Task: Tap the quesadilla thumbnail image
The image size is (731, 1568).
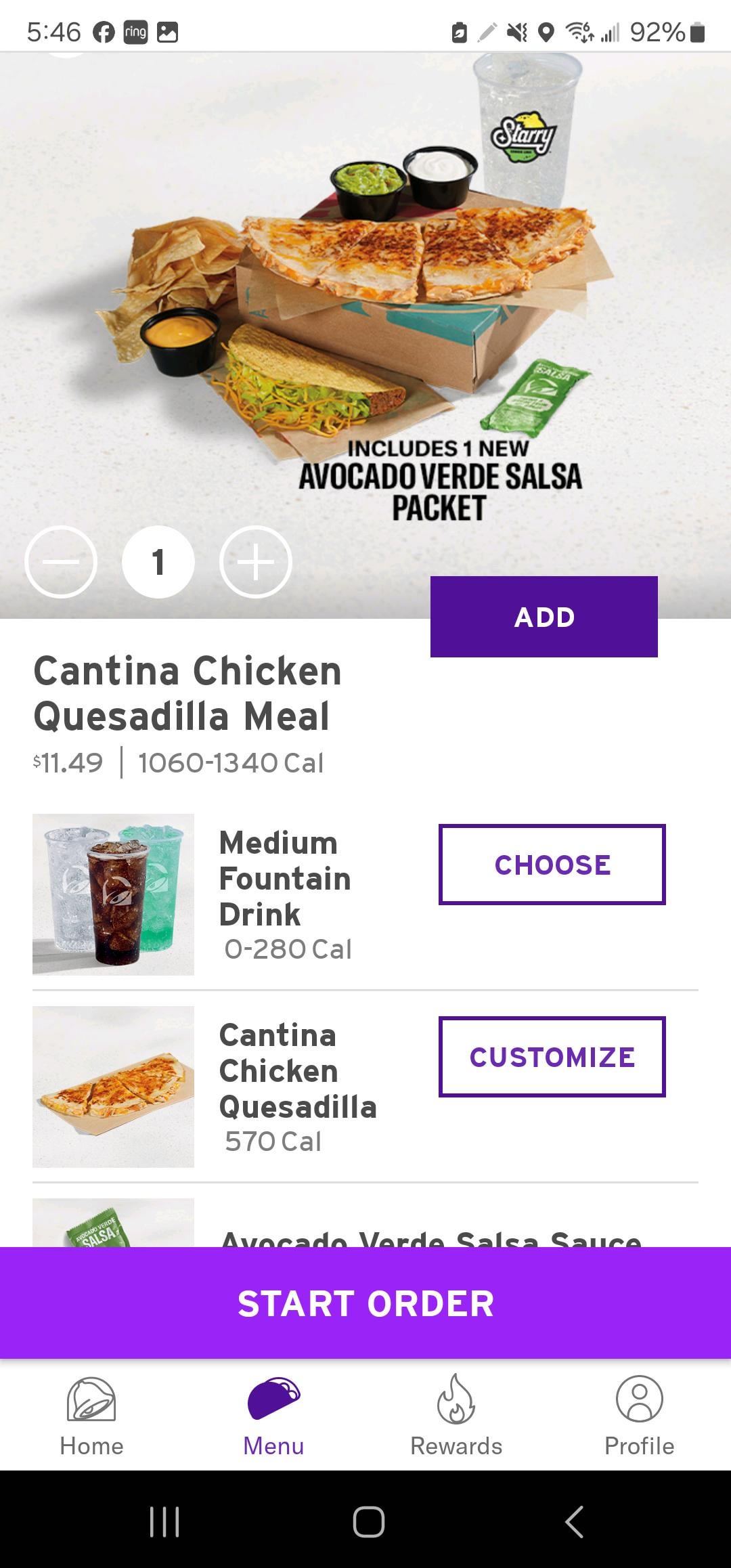Action: click(x=113, y=1087)
